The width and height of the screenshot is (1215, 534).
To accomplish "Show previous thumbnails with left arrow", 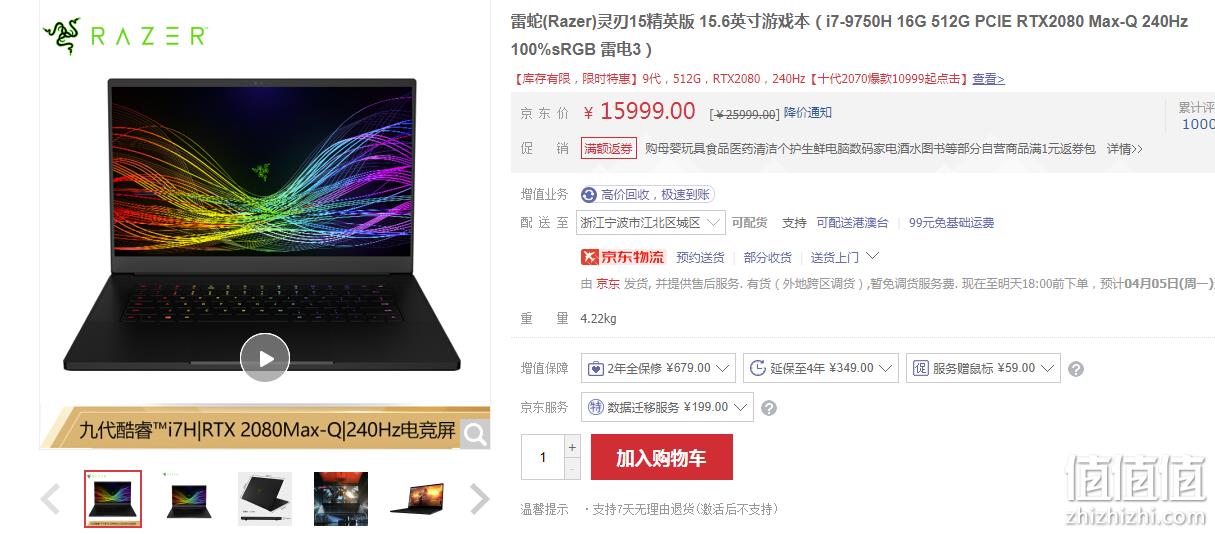I will click(50, 498).
